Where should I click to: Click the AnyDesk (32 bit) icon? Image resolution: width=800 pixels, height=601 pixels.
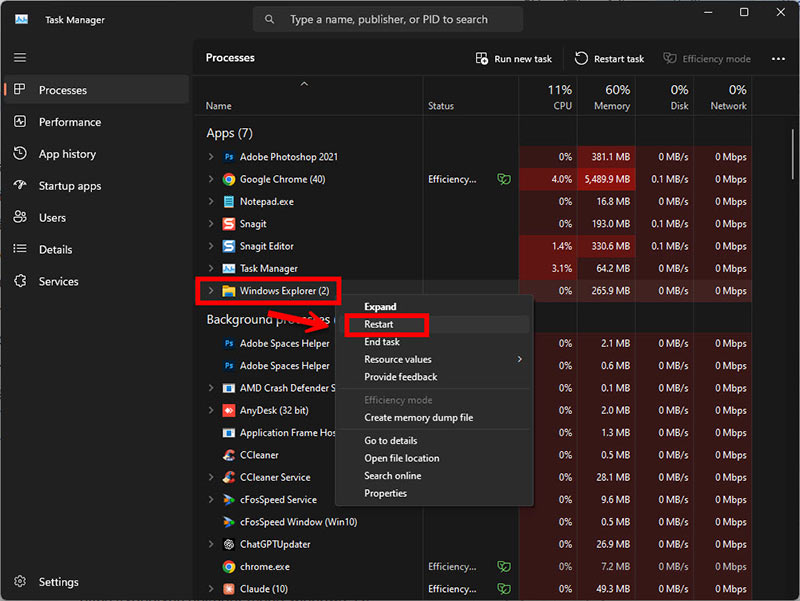[x=229, y=410]
